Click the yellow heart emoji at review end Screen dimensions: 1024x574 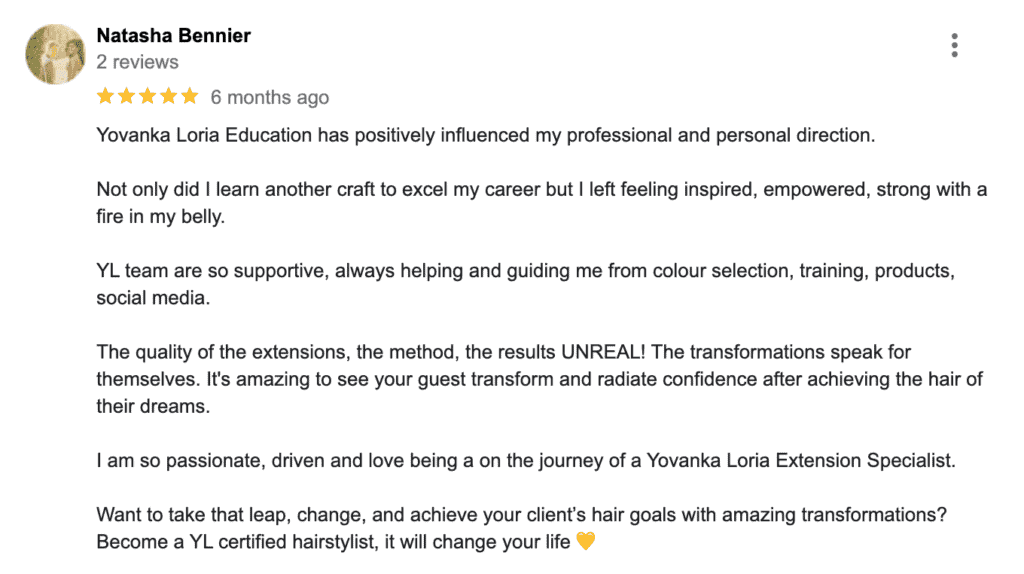586,543
